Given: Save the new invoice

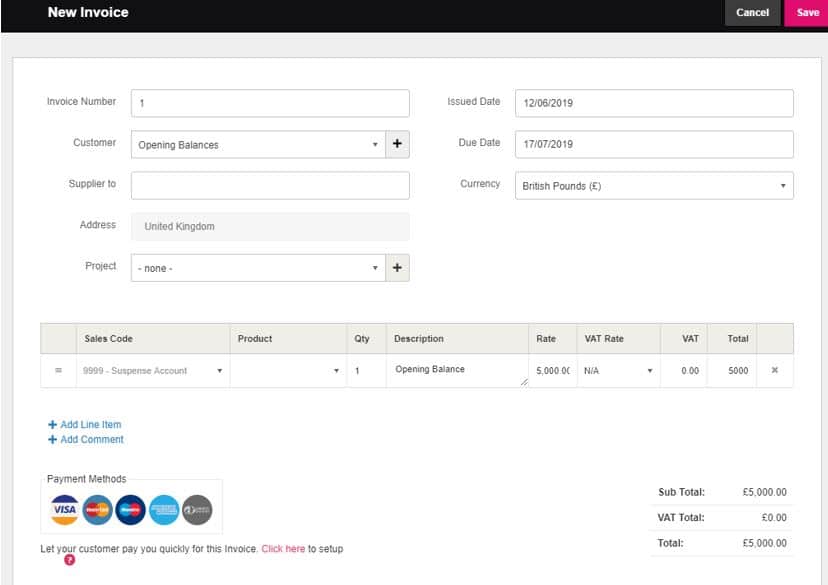Looking at the screenshot, I should coord(808,13).
